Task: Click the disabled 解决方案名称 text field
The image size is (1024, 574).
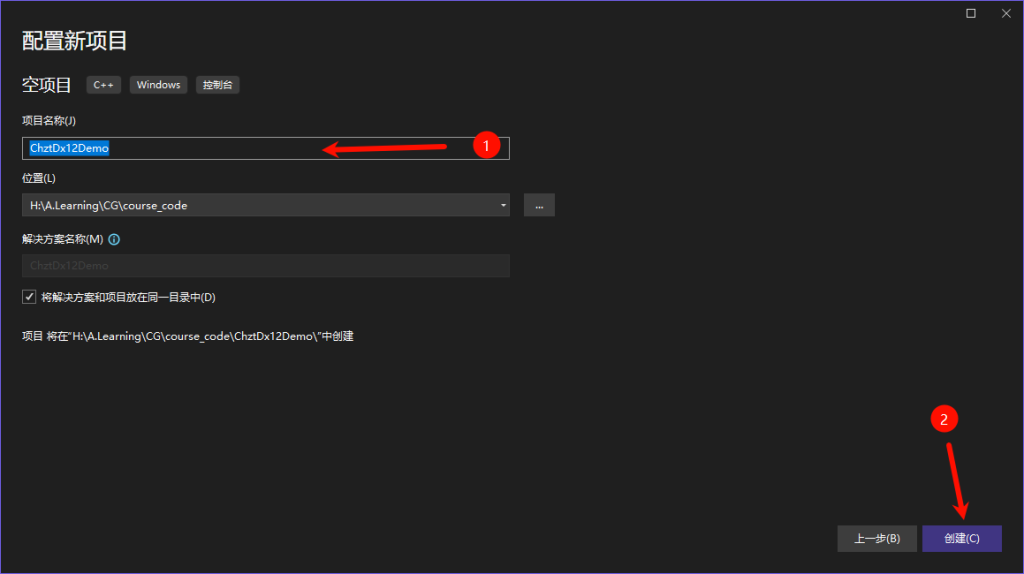Action: (265, 266)
